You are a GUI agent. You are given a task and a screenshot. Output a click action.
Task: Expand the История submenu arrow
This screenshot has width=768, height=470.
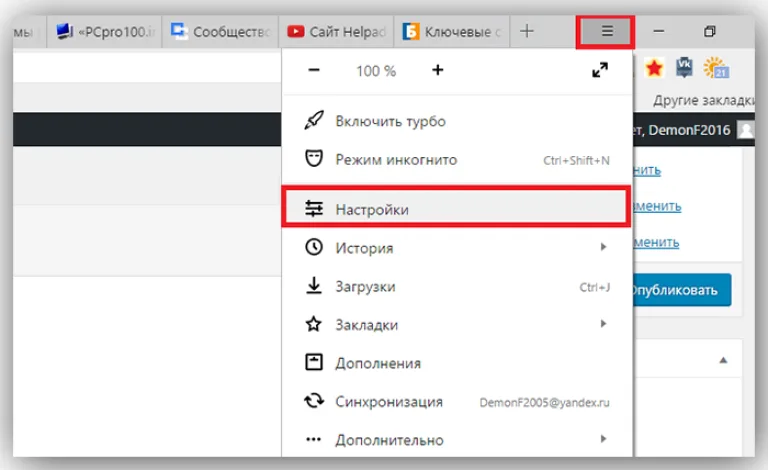point(603,247)
